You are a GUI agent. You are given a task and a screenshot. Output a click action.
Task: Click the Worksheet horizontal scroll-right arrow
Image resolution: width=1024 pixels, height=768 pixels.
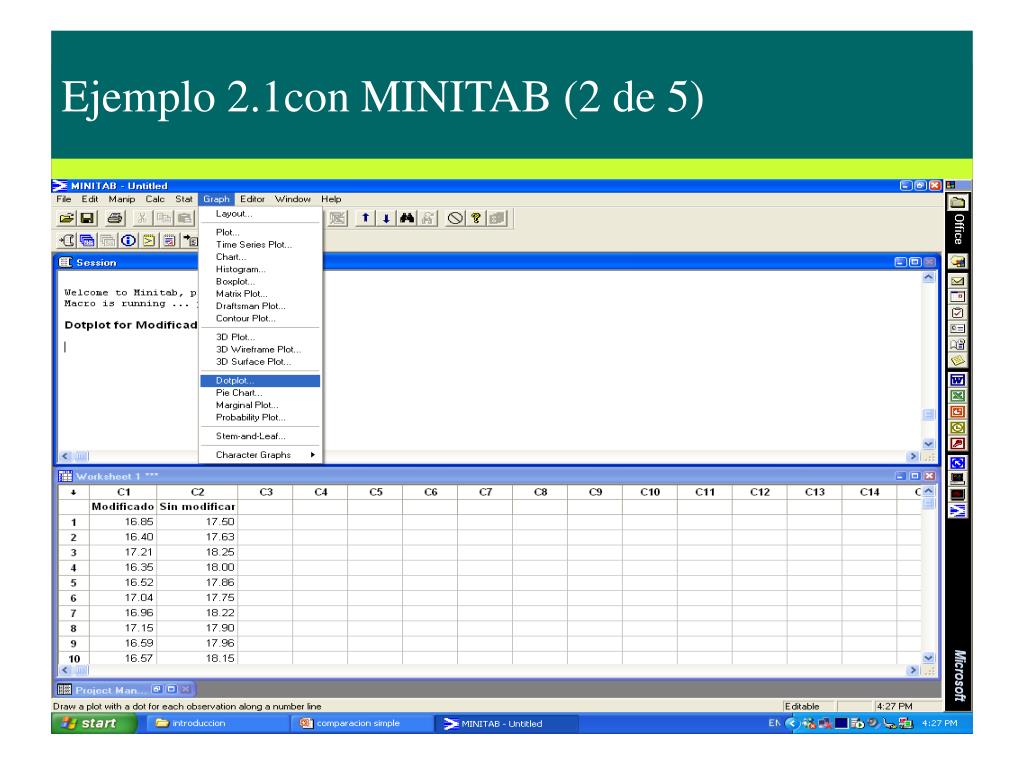pos(914,670)
